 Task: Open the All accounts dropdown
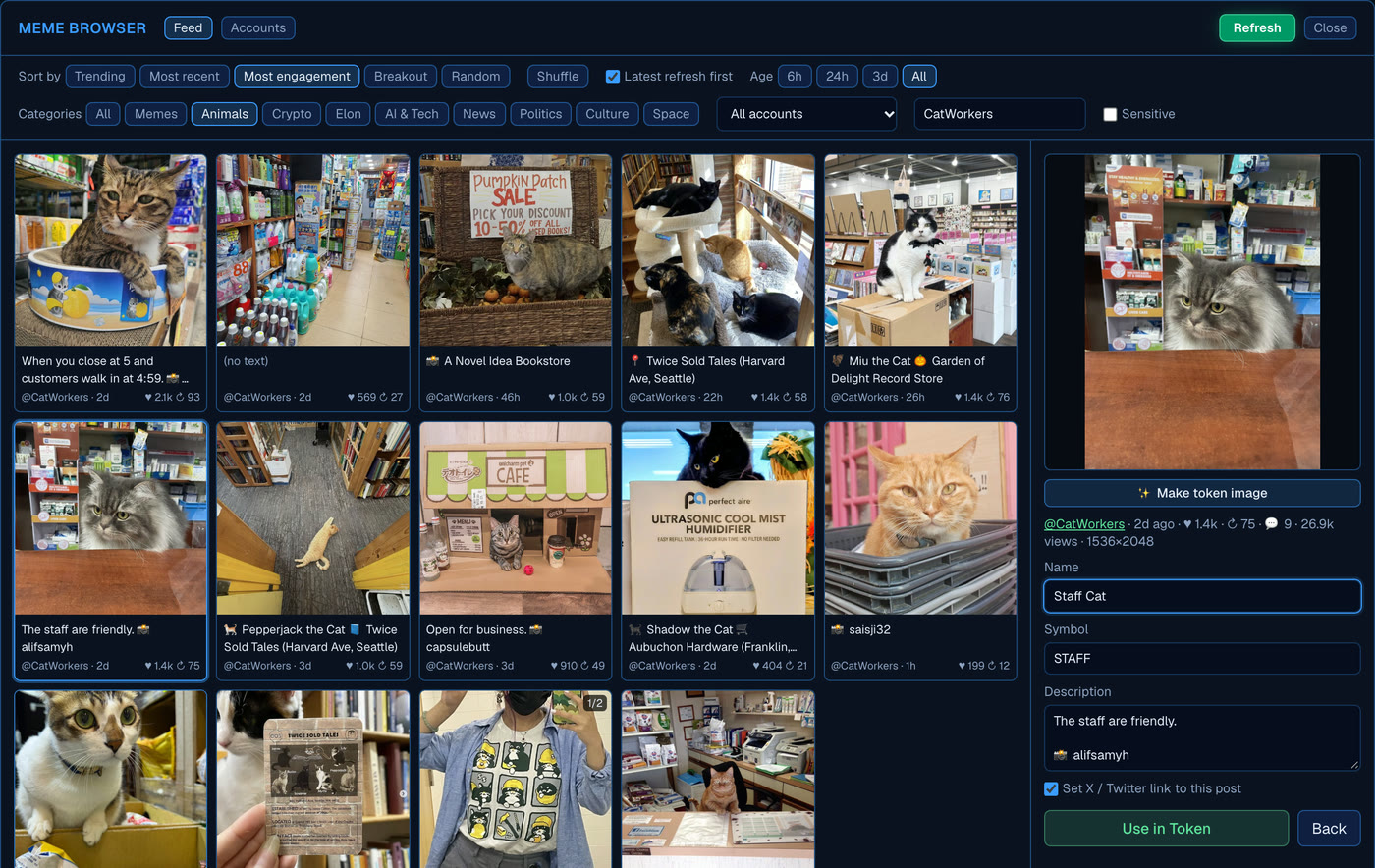tap(807, 114)
